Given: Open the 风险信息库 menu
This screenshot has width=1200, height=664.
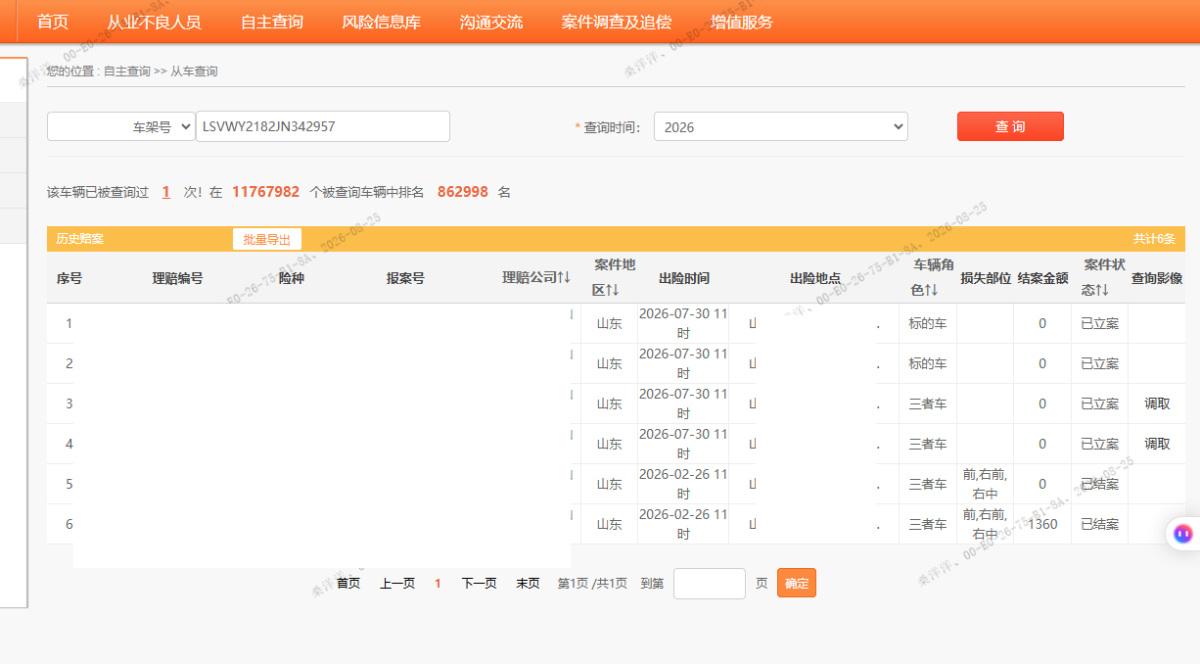Looking at the screenshot, I should (381, 22).
